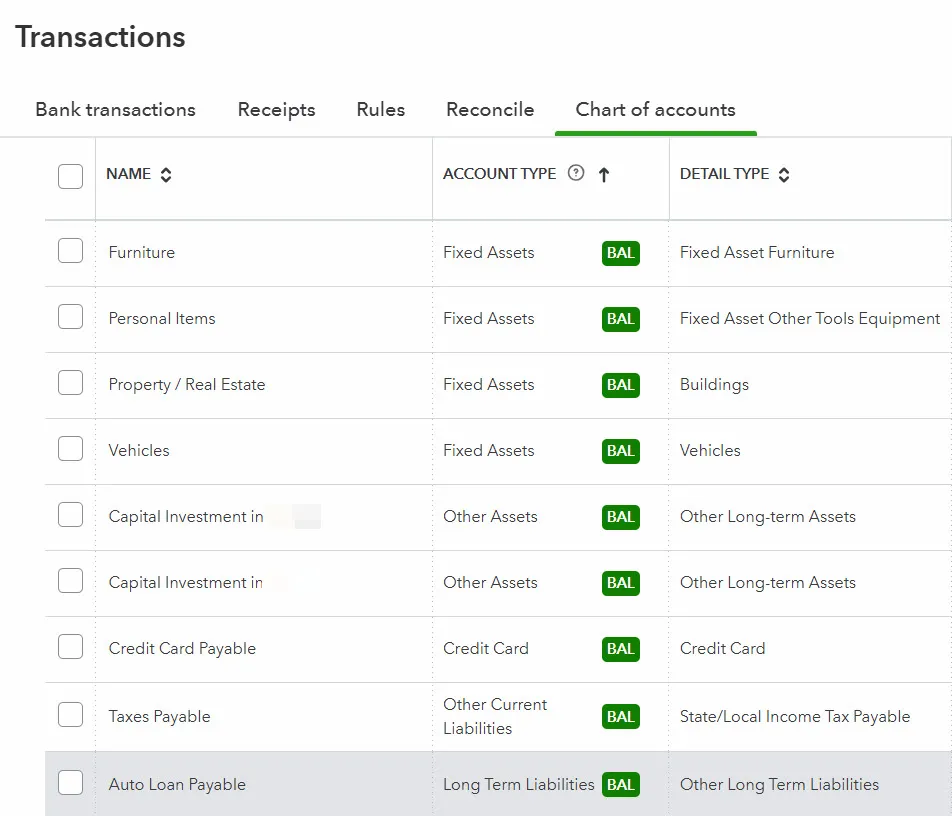Click the BAL badge for Property / Real Estate
952x816 pixels.
click(620, 385)
